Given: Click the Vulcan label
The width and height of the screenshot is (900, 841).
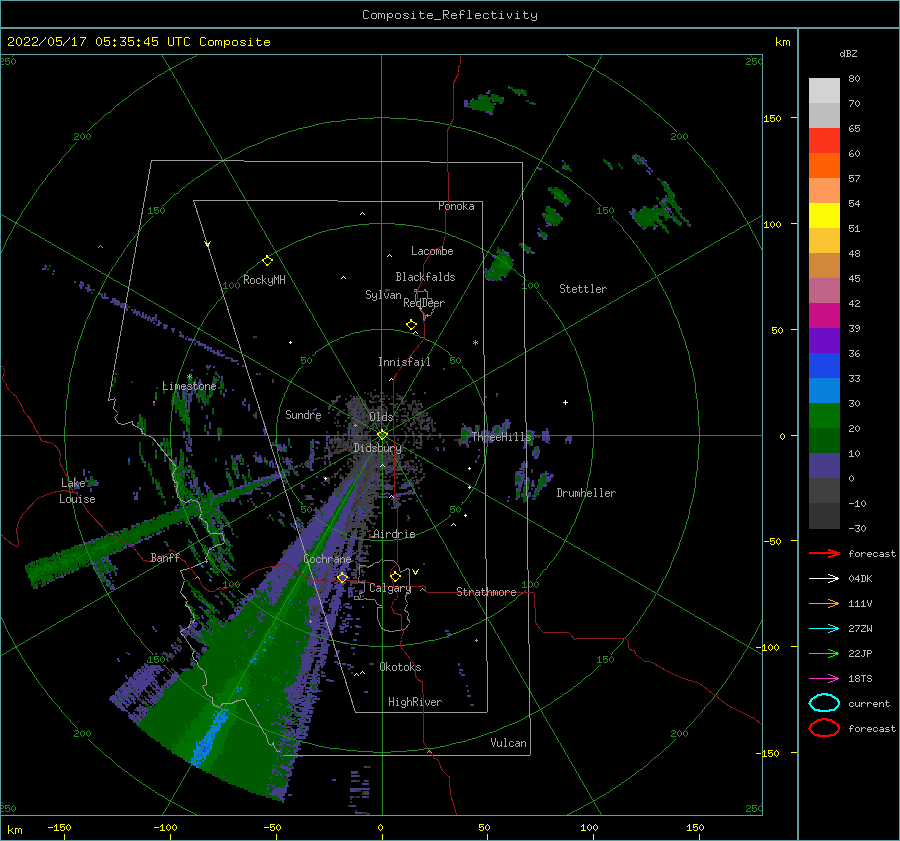Looking at the screenshot, I should tap(509, 743).
